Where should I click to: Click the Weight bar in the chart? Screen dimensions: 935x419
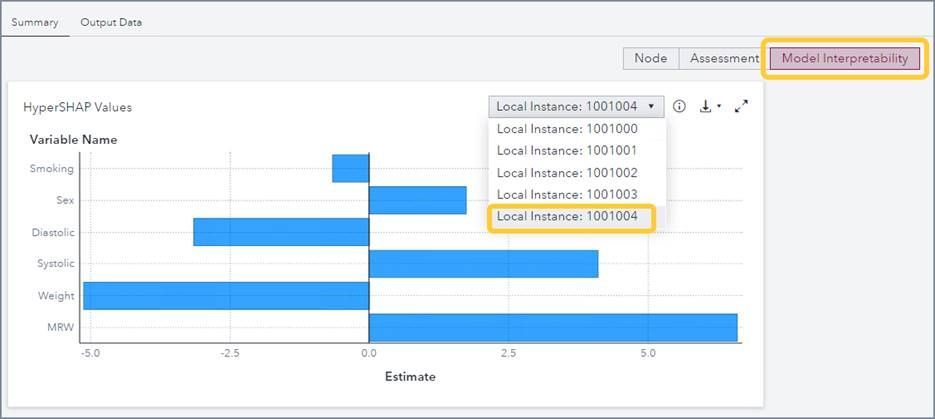(x=226, y=296)
